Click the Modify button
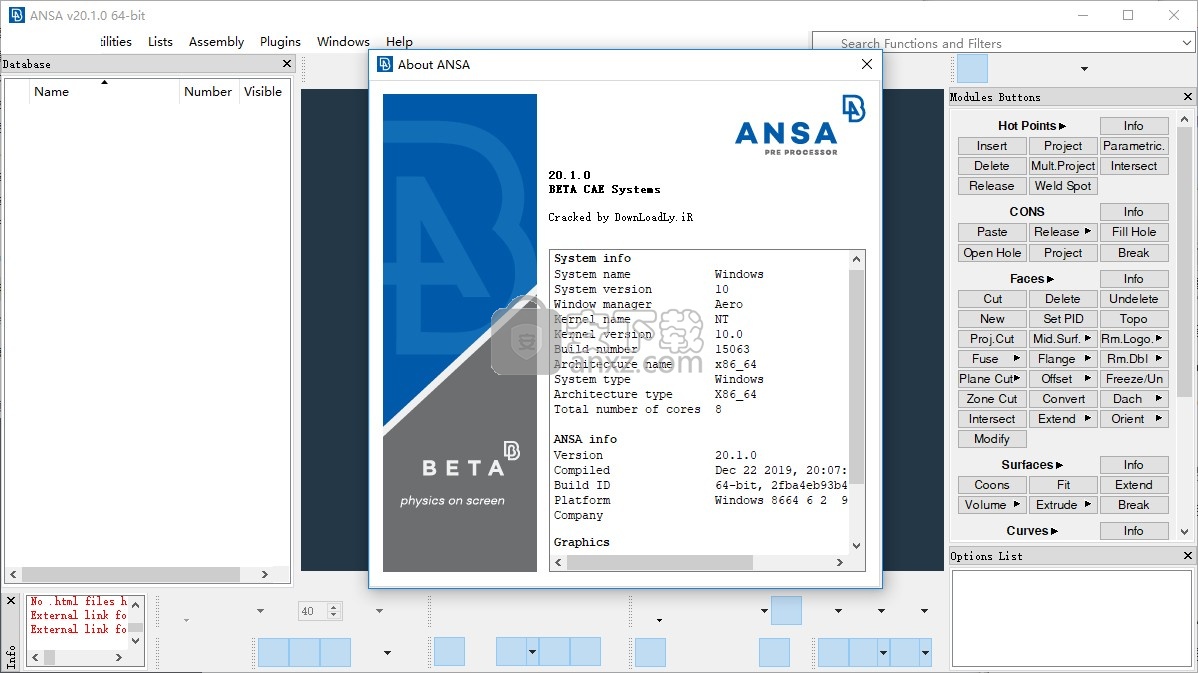 (x=992, y=438)
